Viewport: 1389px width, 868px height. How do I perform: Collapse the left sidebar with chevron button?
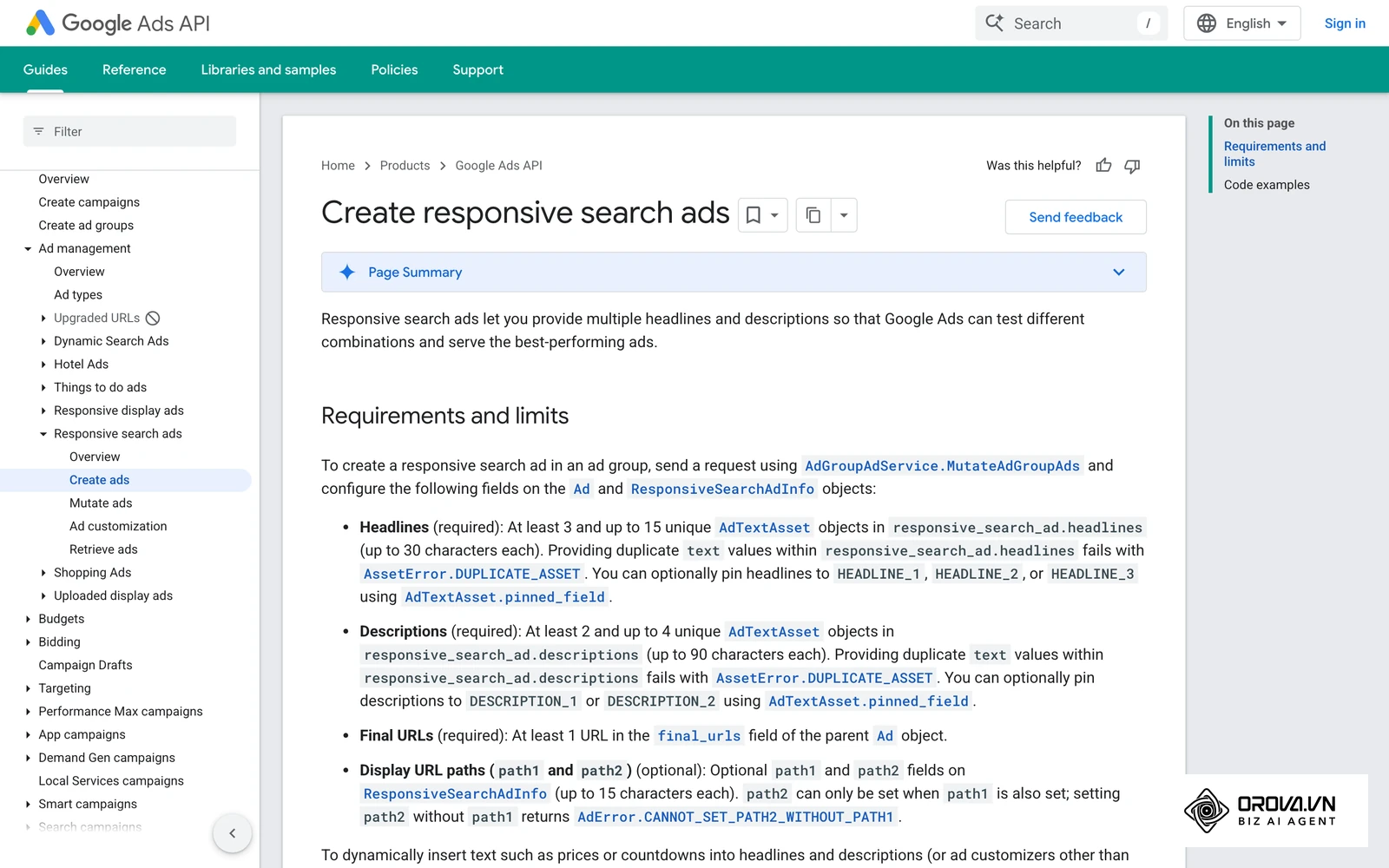coord(232,833)
